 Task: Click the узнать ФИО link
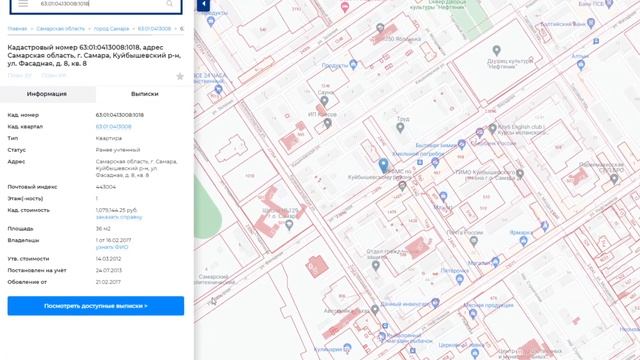pyautogui.click(x=112, y=247)
